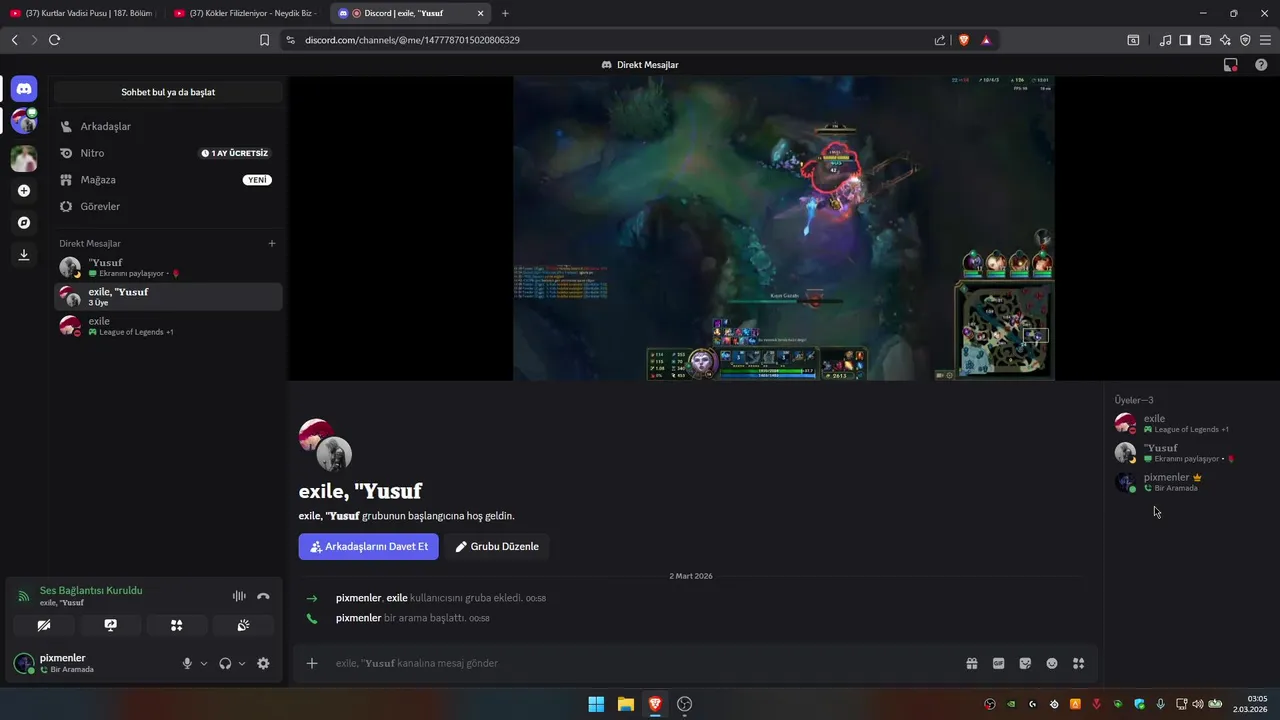The width and height of the screenshot is (1280, 720).
Task: Click the Brave Rewards triangle icon
Action: [x=986, y=40]
